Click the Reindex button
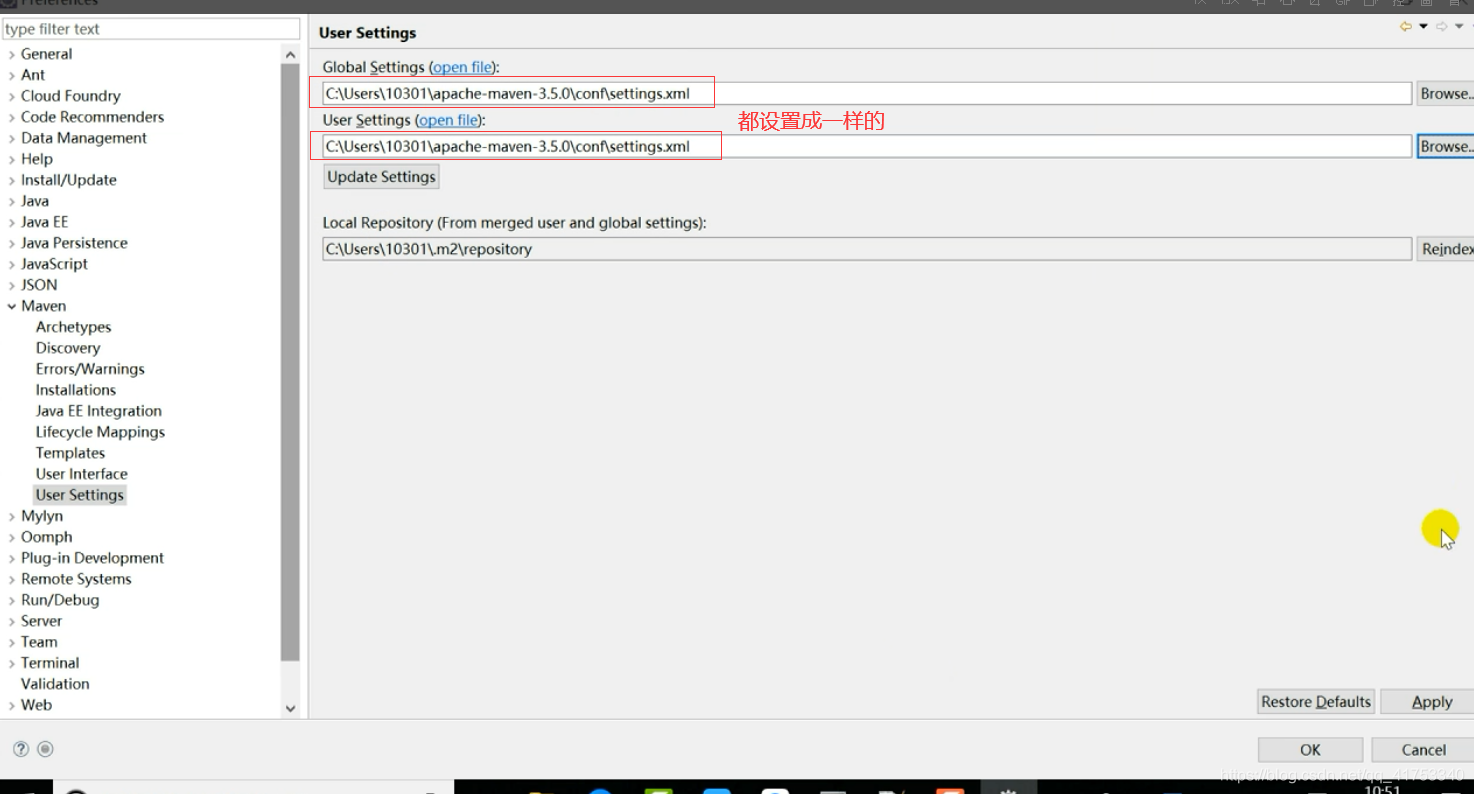This screenshot has width=1474, height=794. click(1445, 249)
